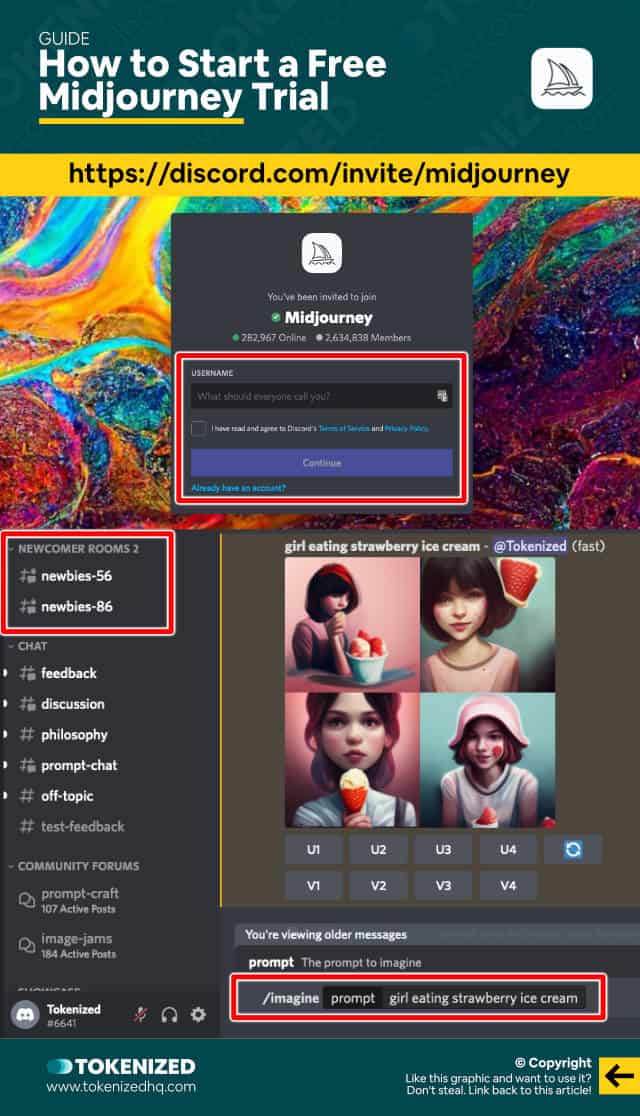Viewport: 640px width, 1116px height.
Task: Click the U2 upscale button
Action: (x=379, y=849)
